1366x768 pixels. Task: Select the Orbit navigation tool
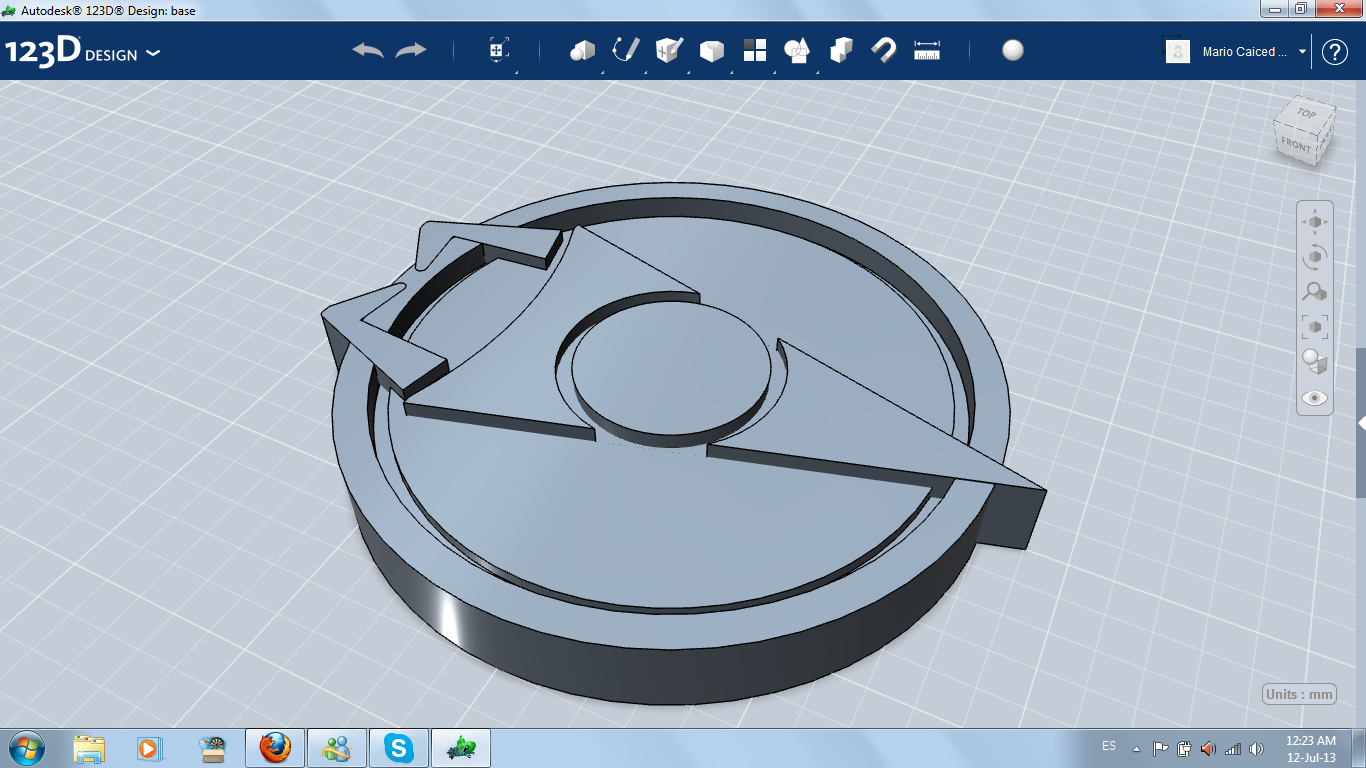click(1315, 257)
